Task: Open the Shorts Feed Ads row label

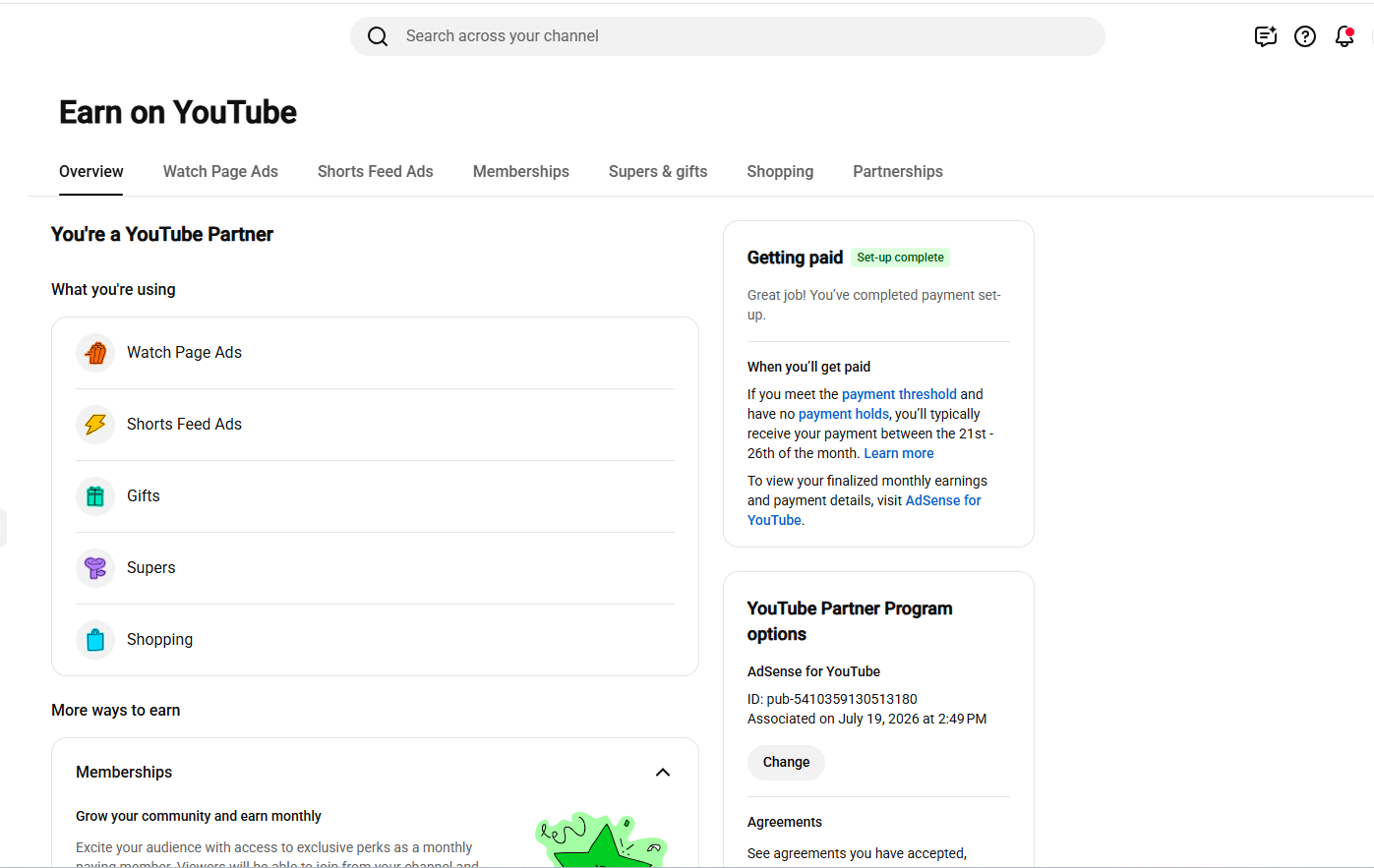Action: (184, 425)
